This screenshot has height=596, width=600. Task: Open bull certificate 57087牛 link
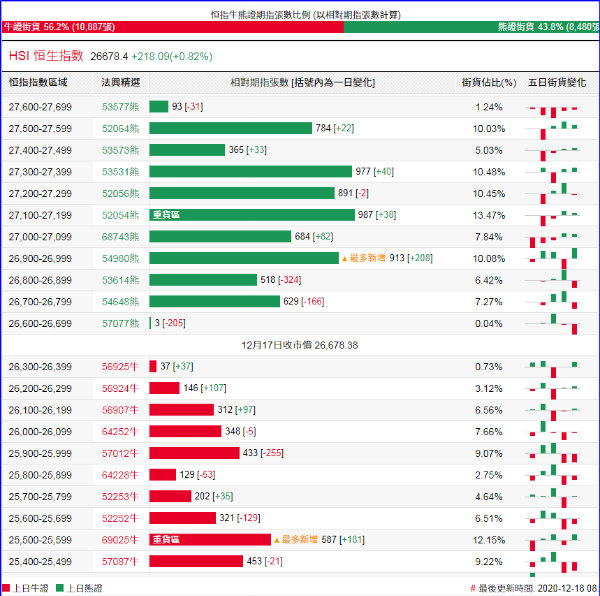pyautogui.click(x=119, y=562)
